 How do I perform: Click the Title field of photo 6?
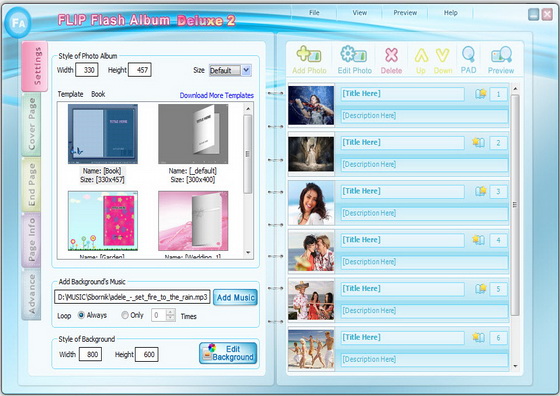coord(402,337)
